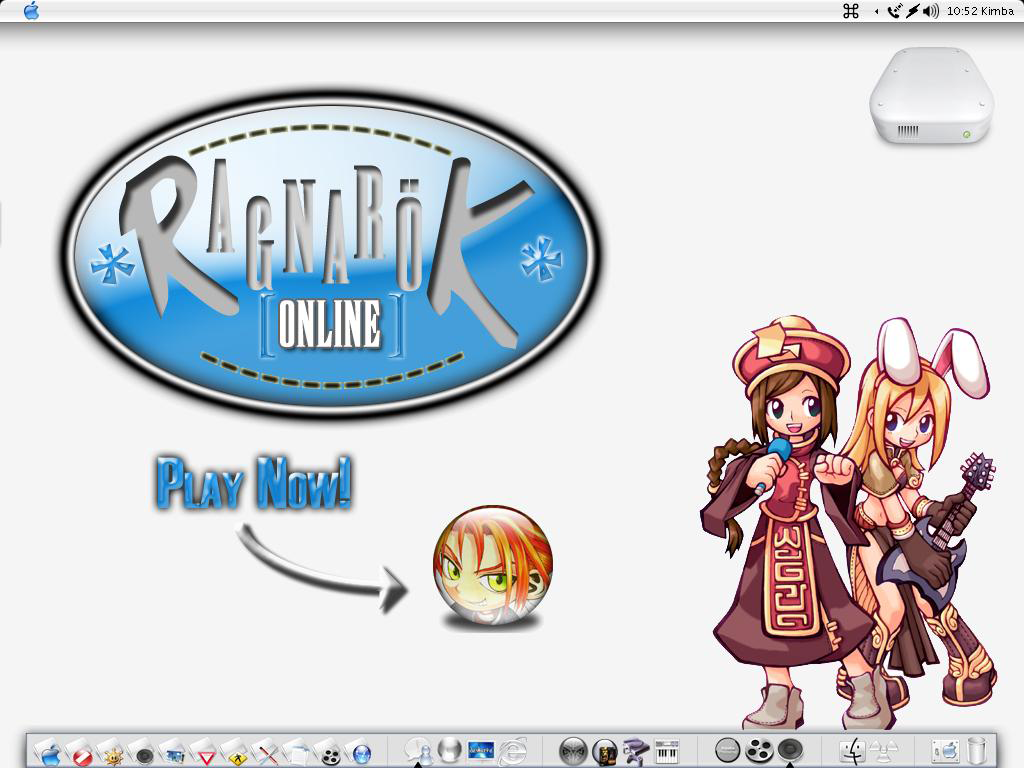Open the volume speaker control
Image resolution: width=1024 pixels, height=768 pixels.
pyautogui.click(x=931, y=11)
